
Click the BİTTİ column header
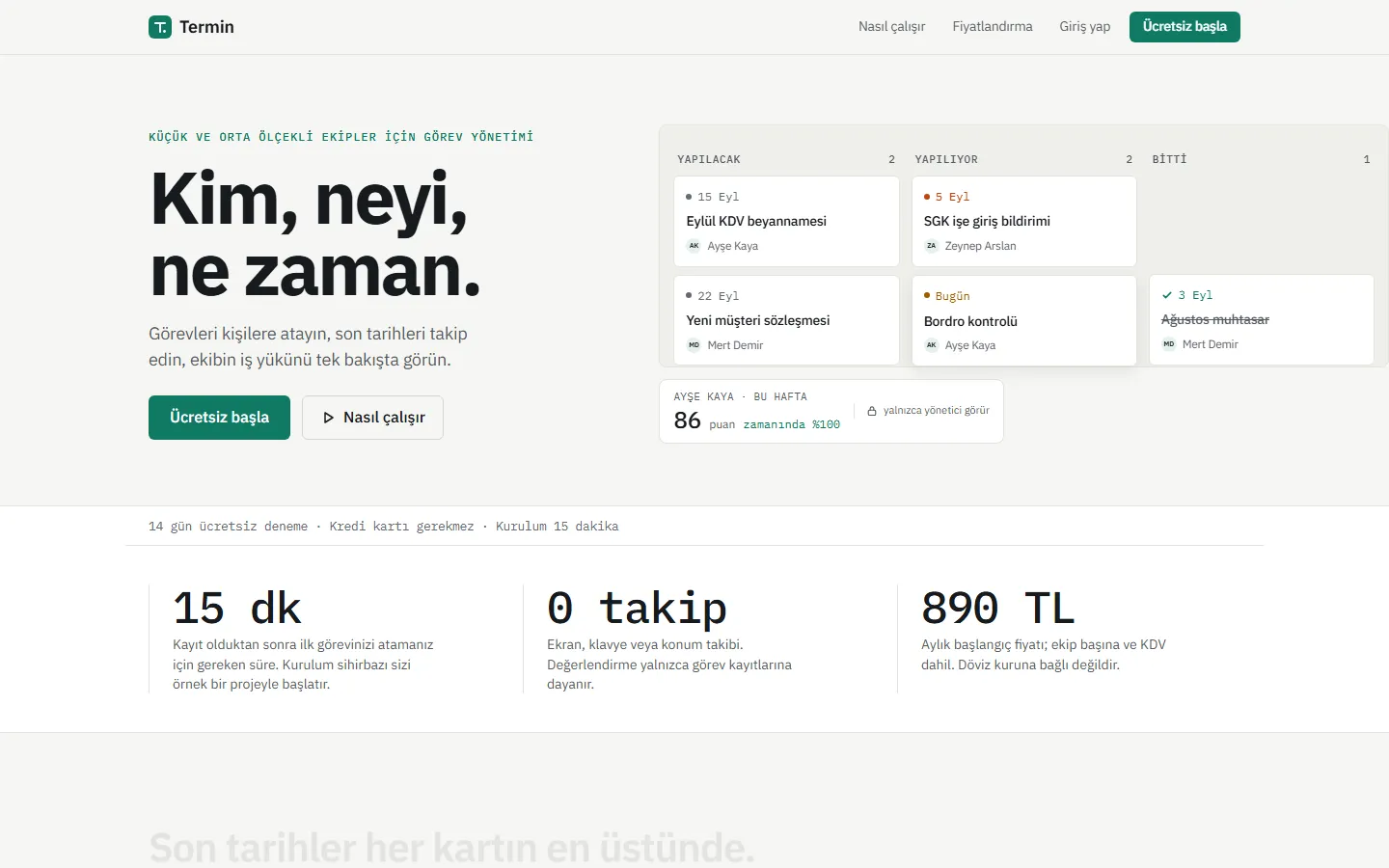point(1169,159)
